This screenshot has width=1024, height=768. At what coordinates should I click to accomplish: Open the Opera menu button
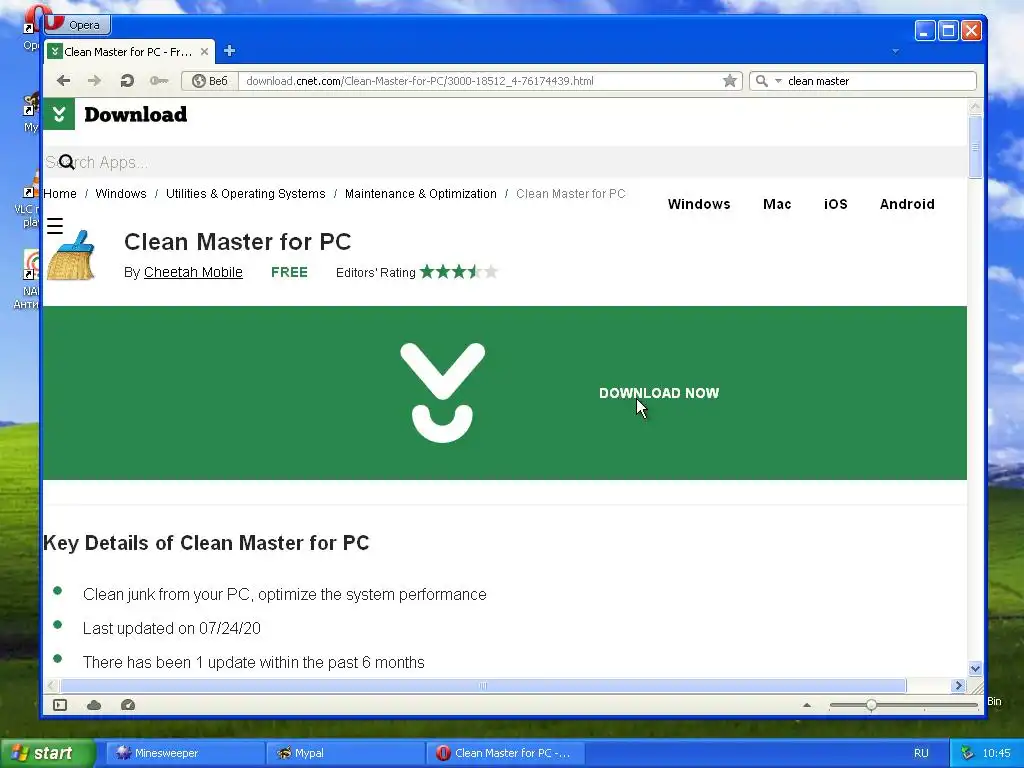coord(77,25)
